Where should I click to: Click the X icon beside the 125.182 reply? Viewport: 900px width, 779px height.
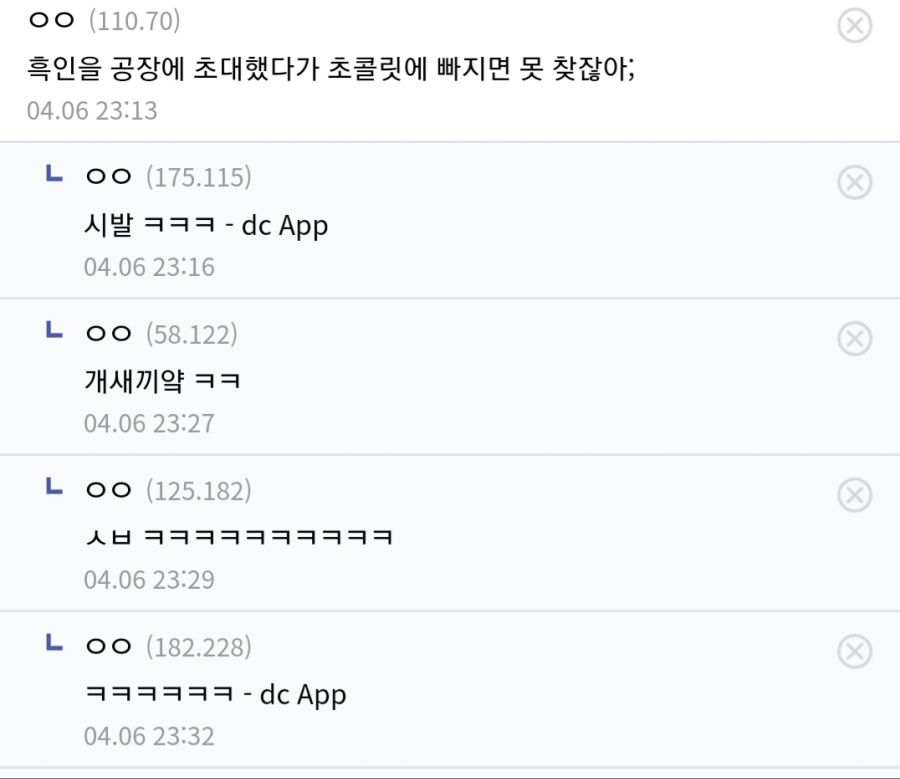855,495
